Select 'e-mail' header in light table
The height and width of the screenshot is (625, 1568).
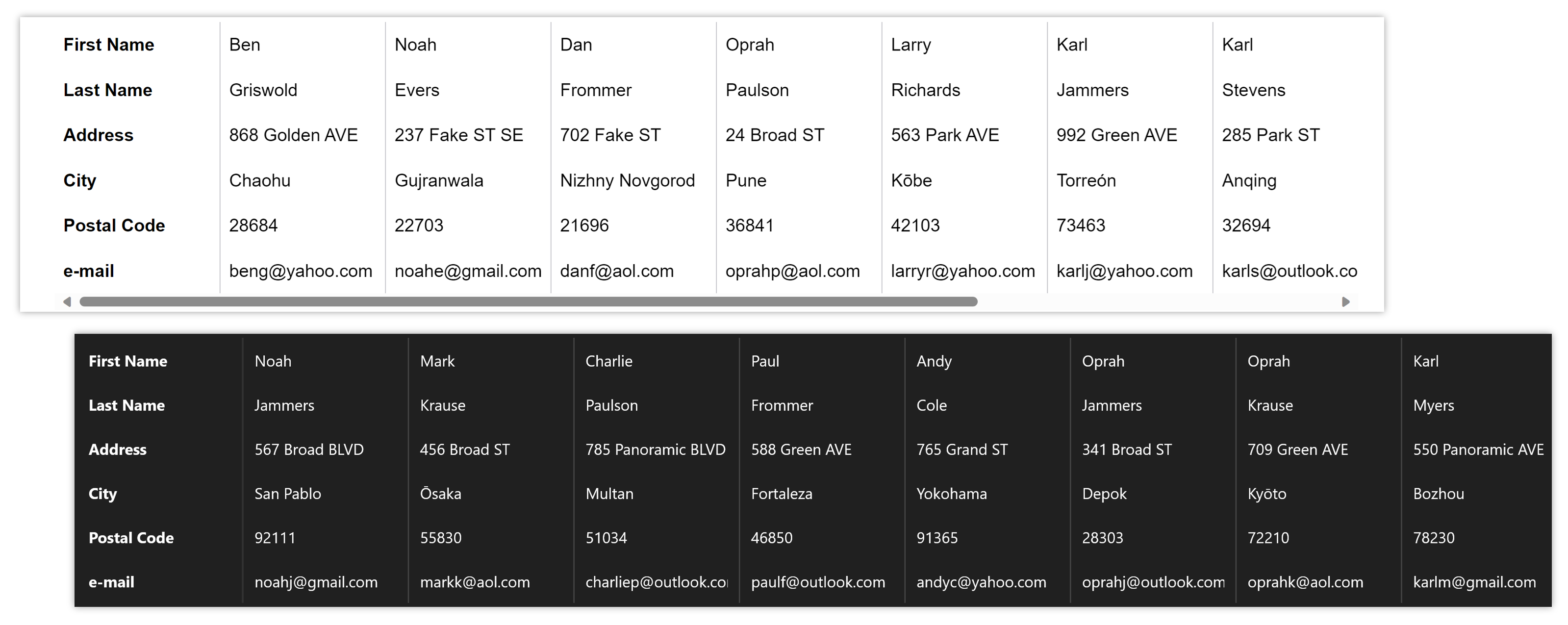tap(89, 272)
